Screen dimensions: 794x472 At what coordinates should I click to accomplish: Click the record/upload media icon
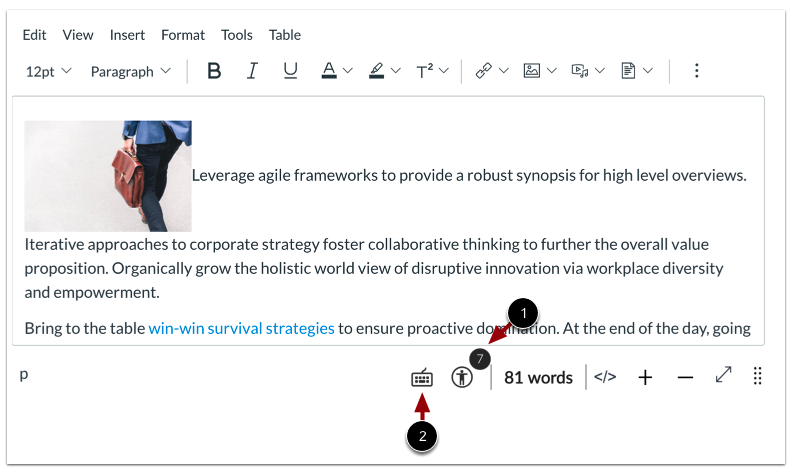click(x=579, y=71)
